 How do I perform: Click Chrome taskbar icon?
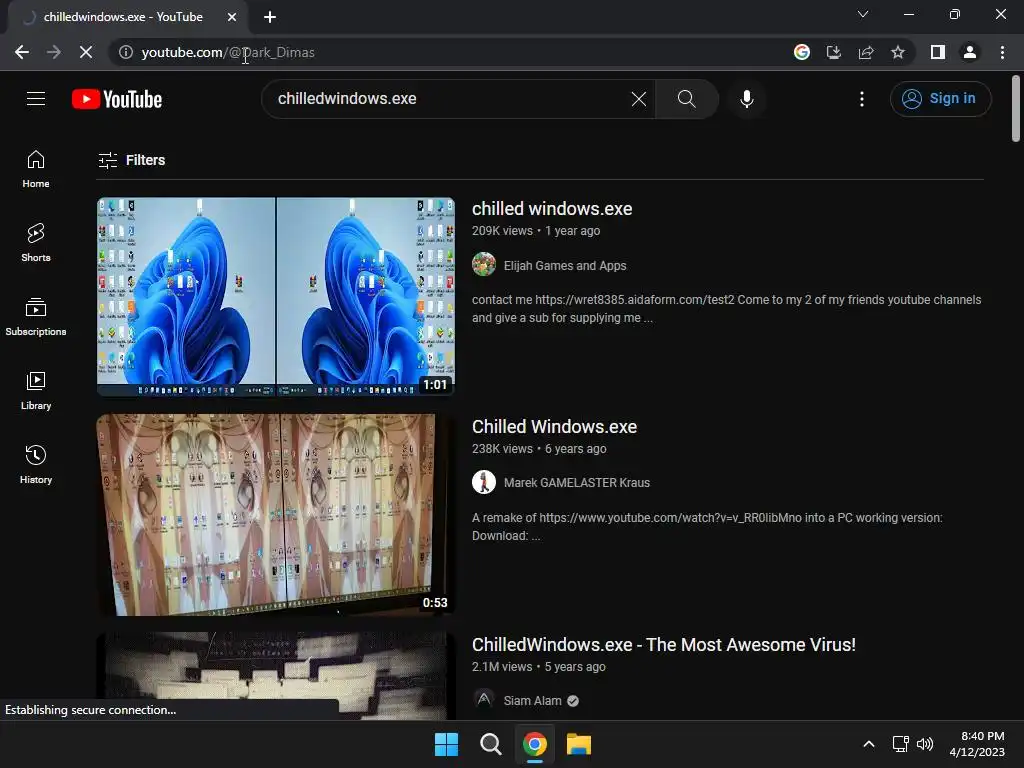pyautogui.click(x=534, y=744)
